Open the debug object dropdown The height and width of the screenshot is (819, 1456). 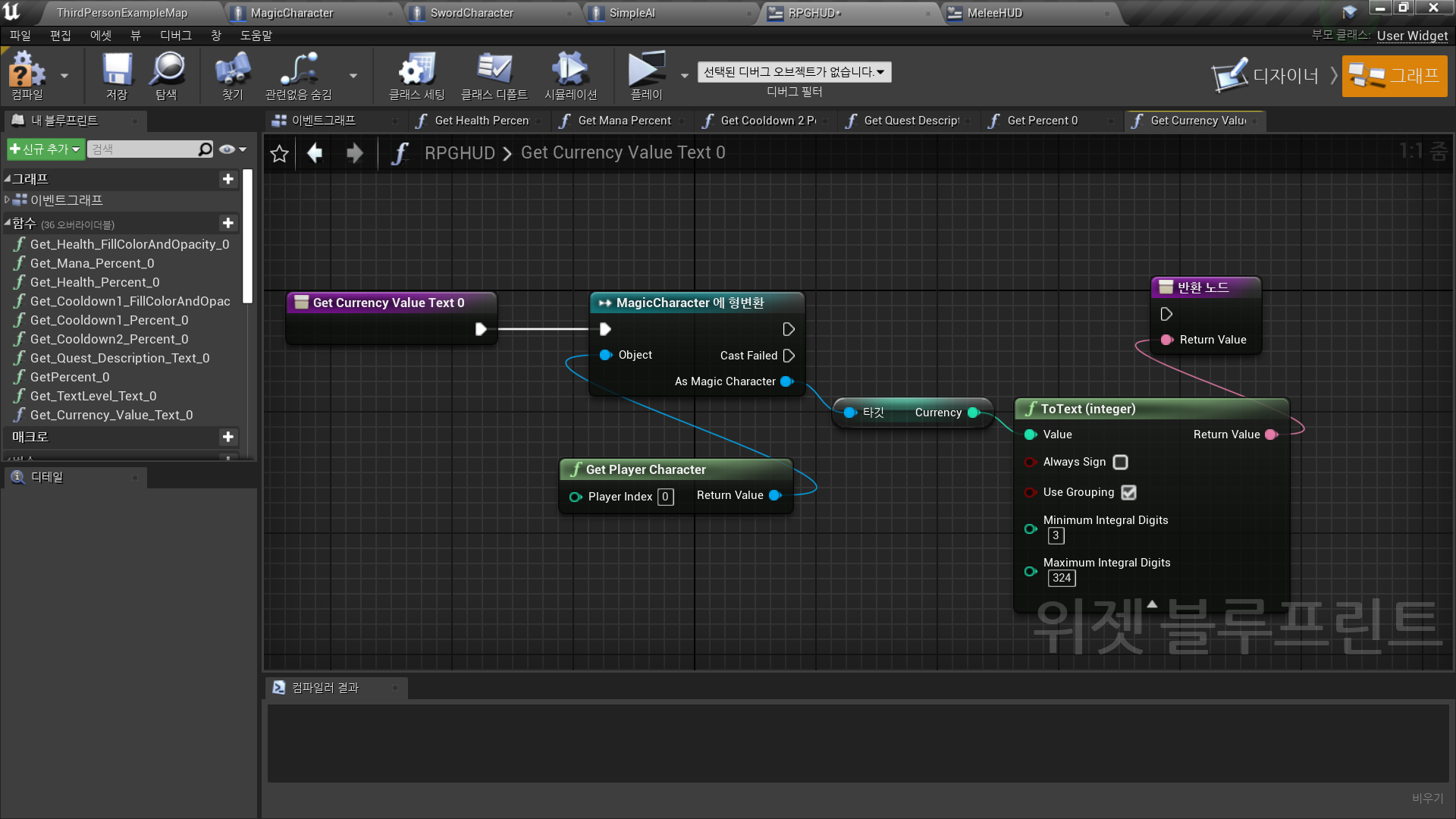point(794,72)
